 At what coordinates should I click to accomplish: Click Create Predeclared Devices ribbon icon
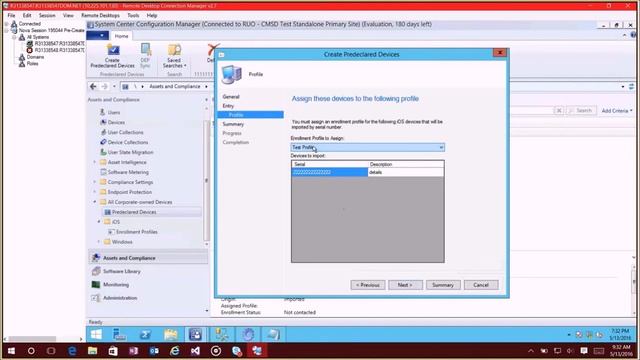[113, 56]
